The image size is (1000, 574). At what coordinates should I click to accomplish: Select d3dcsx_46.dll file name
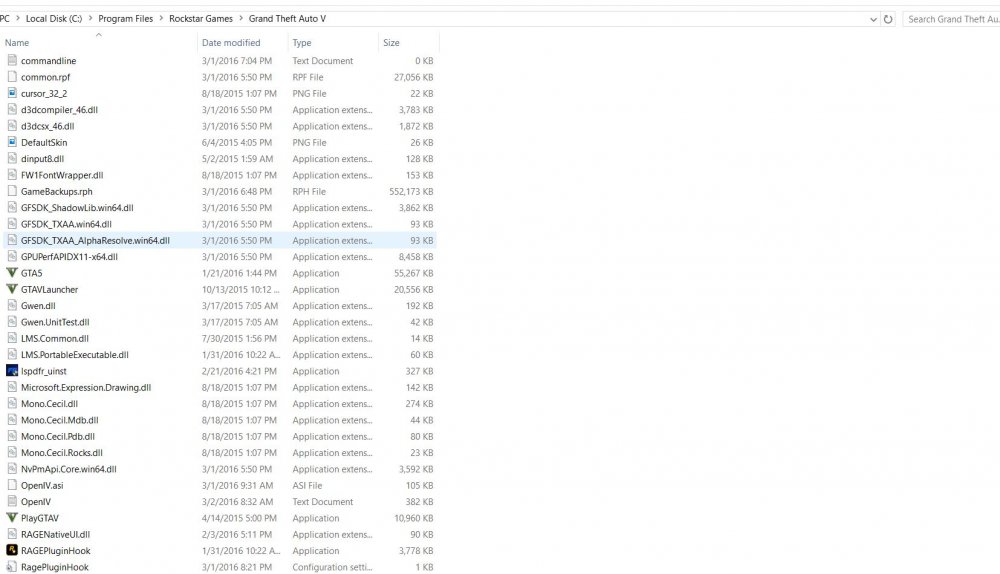48,126
